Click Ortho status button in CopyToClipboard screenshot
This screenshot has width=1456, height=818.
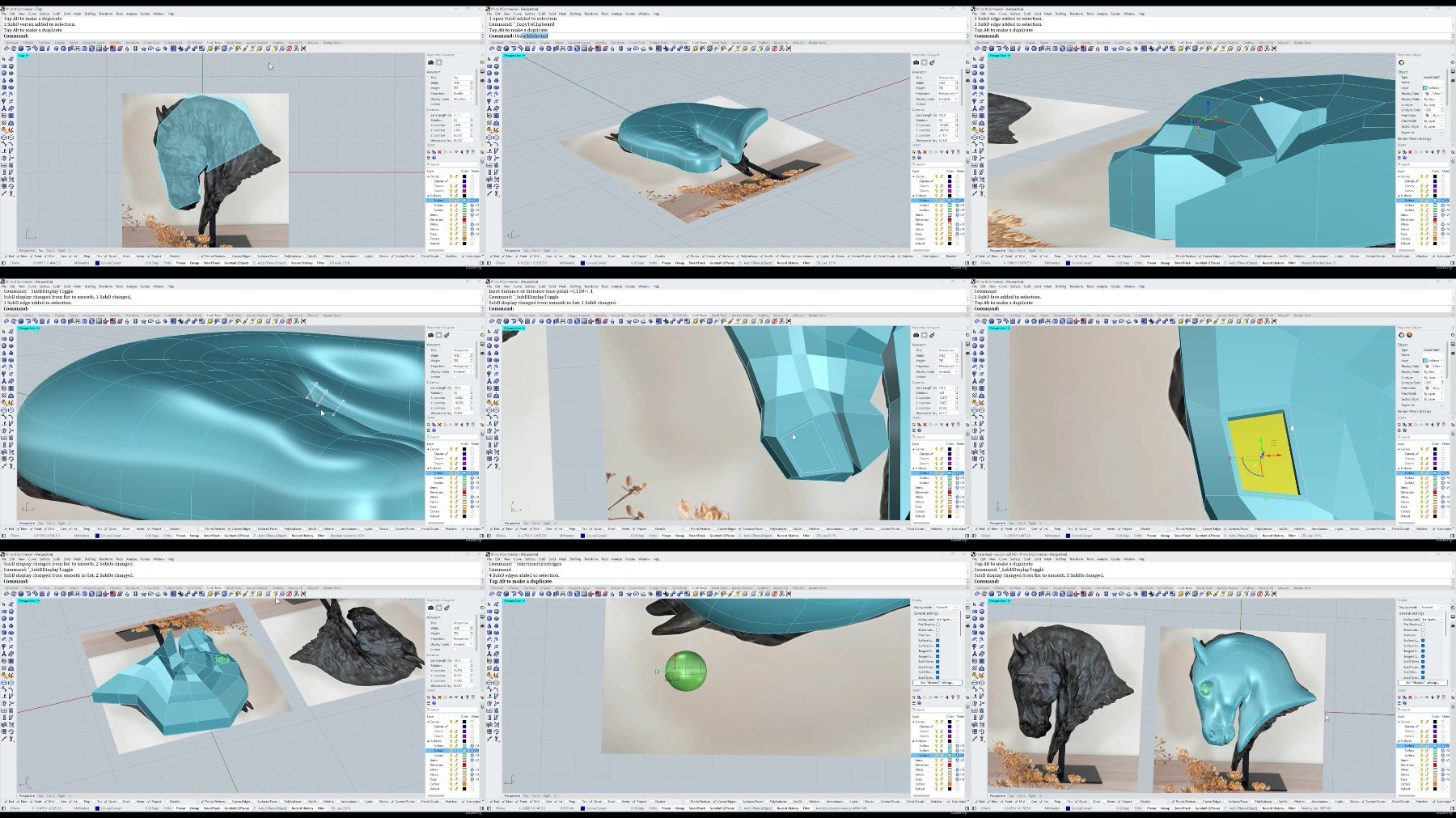pos(652,263)
